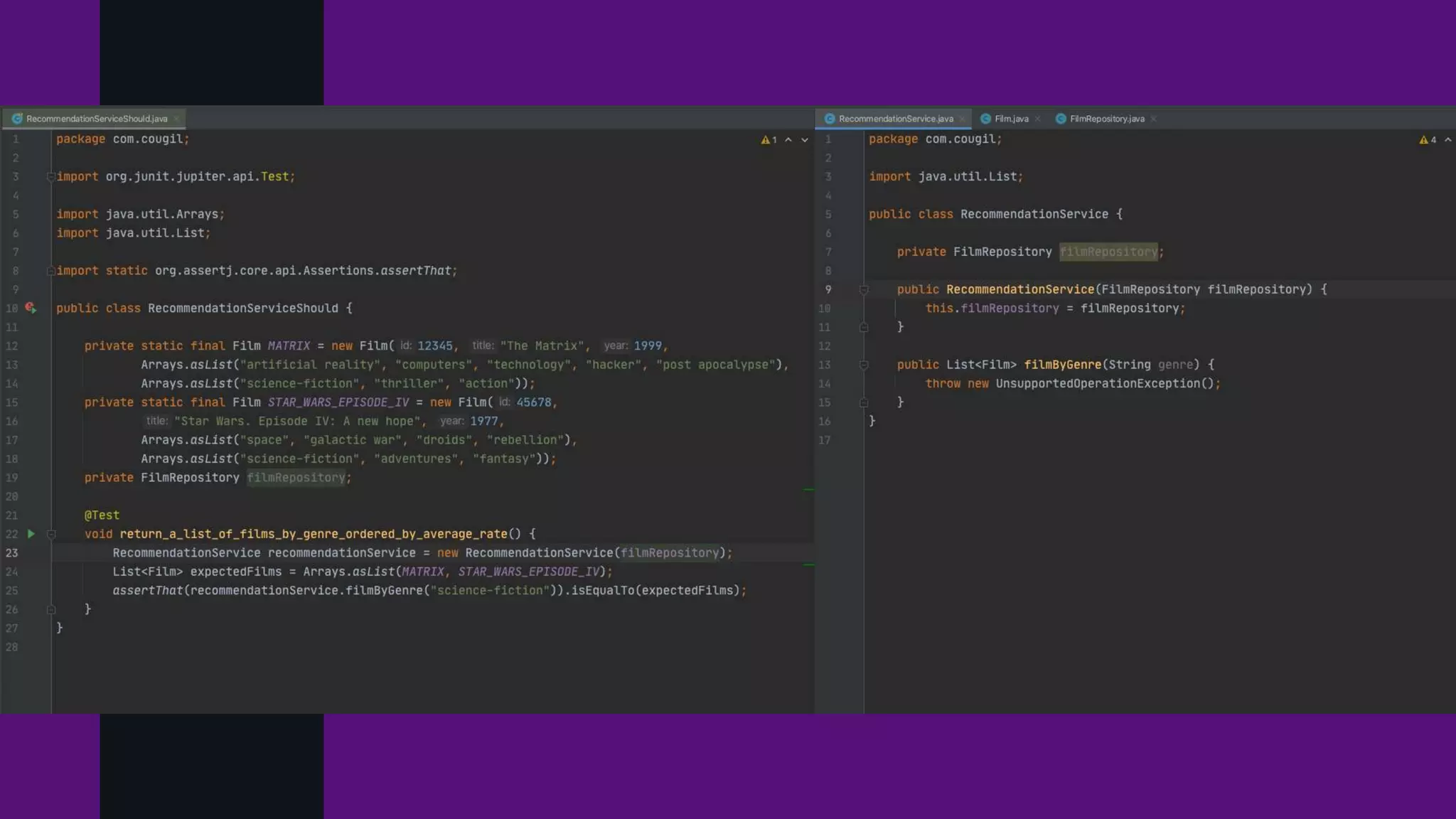
Task: Jump to previous problem in right editor
Action: (x=1448, y=140)
